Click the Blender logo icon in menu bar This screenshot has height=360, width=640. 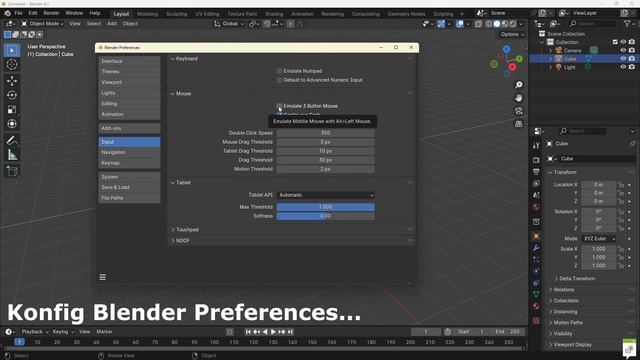click(x=7, y=13)
